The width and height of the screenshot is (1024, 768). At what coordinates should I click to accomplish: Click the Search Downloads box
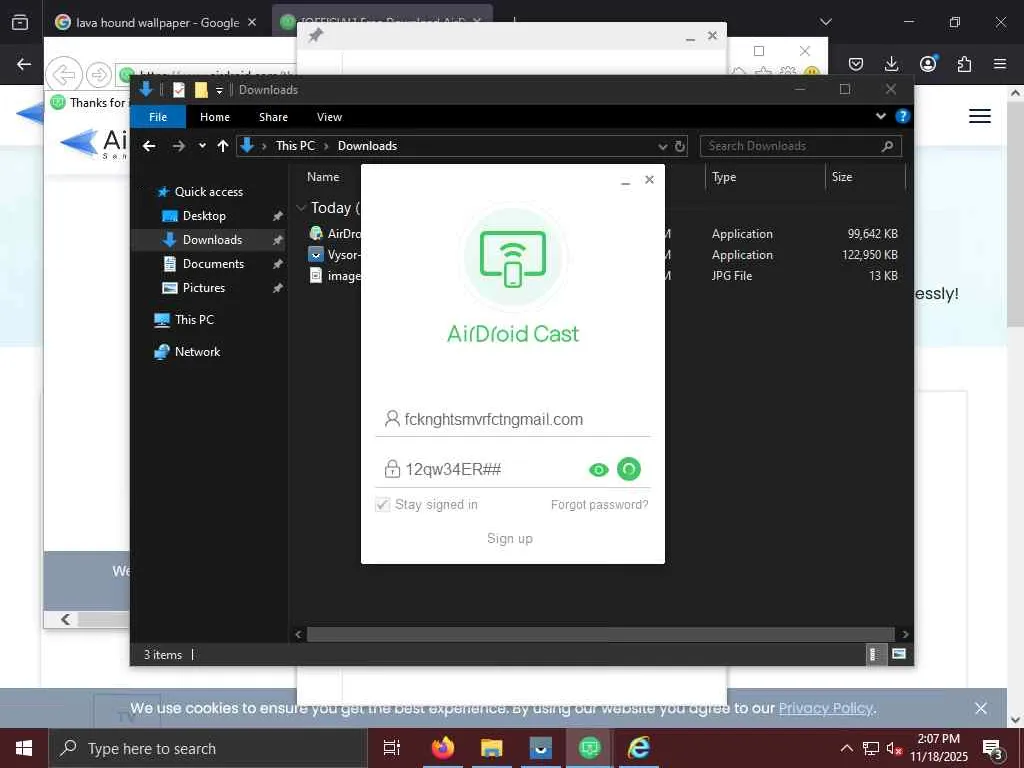[801, 146]
